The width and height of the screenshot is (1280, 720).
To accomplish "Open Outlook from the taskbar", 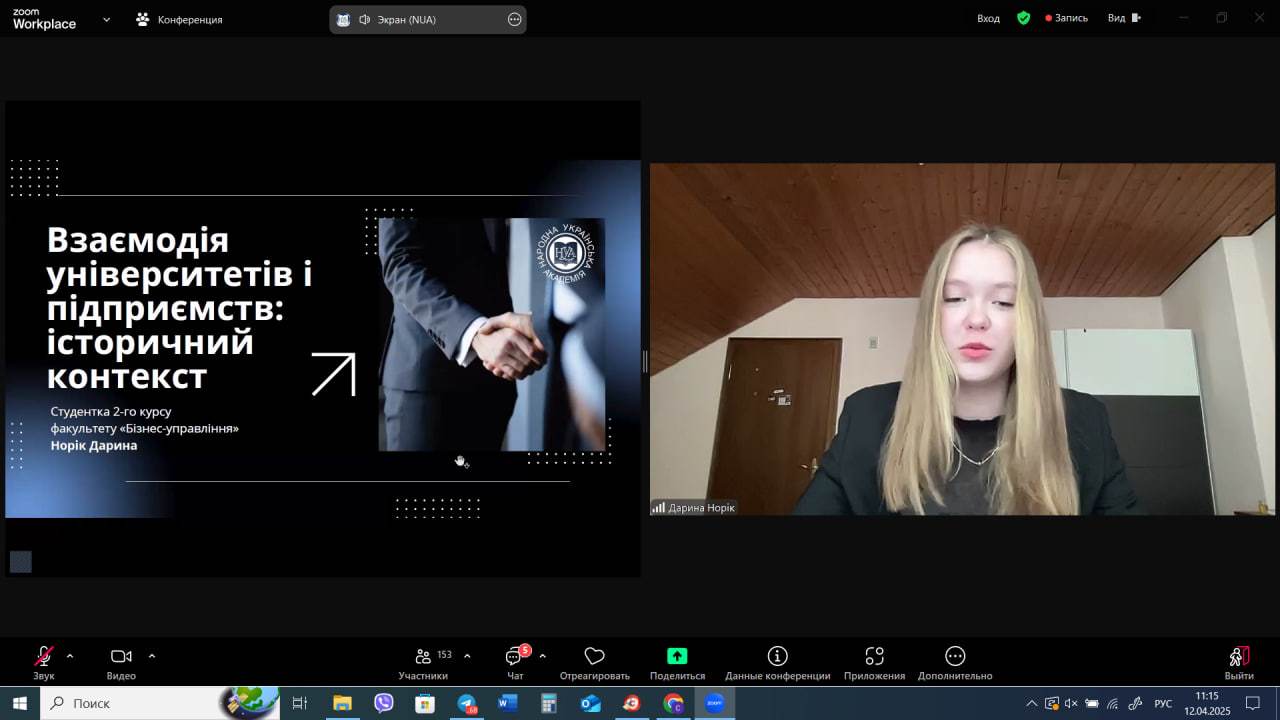I will click(x=591, y=703).
